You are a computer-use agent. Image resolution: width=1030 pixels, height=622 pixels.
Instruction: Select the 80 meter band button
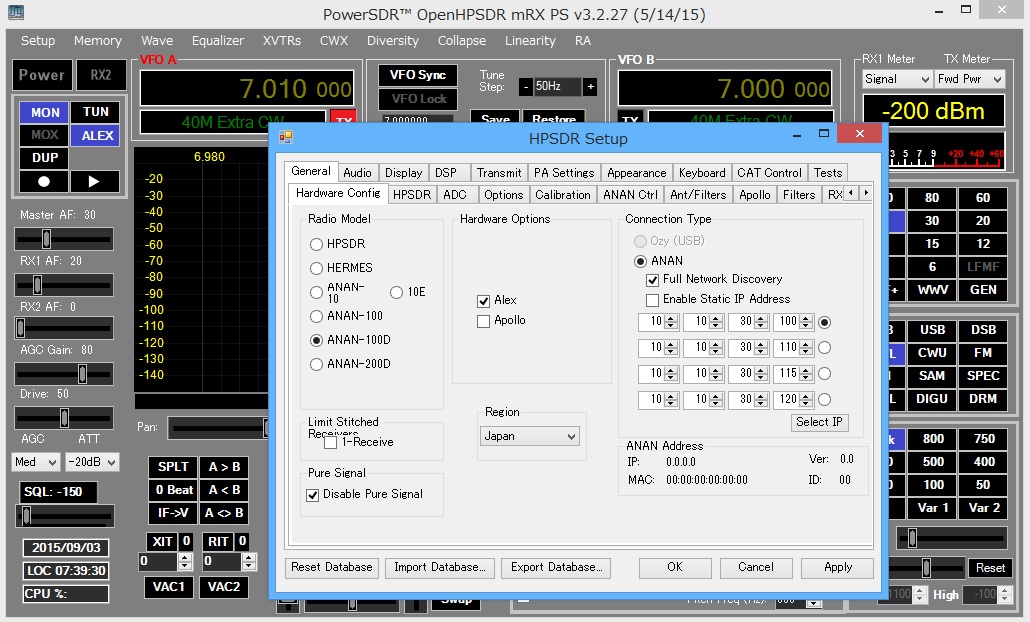(x=931, y=198)
